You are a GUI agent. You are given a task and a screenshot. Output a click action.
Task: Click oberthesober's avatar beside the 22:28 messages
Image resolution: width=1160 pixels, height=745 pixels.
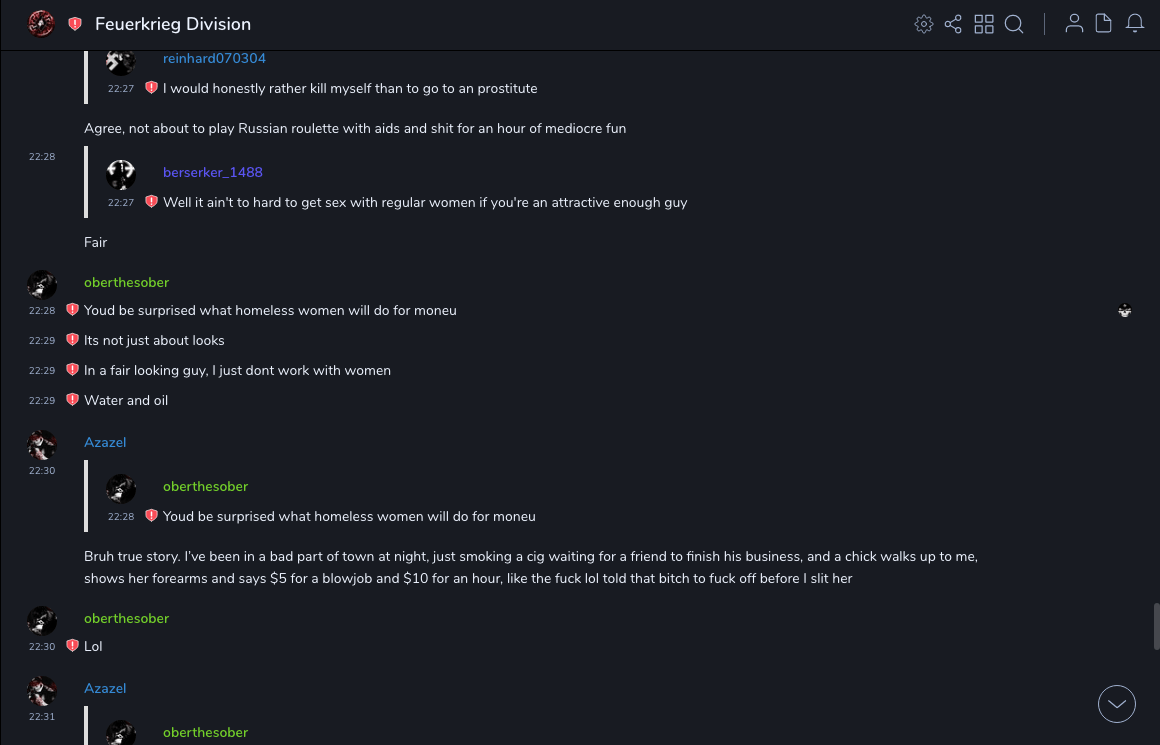click(42, 285)
